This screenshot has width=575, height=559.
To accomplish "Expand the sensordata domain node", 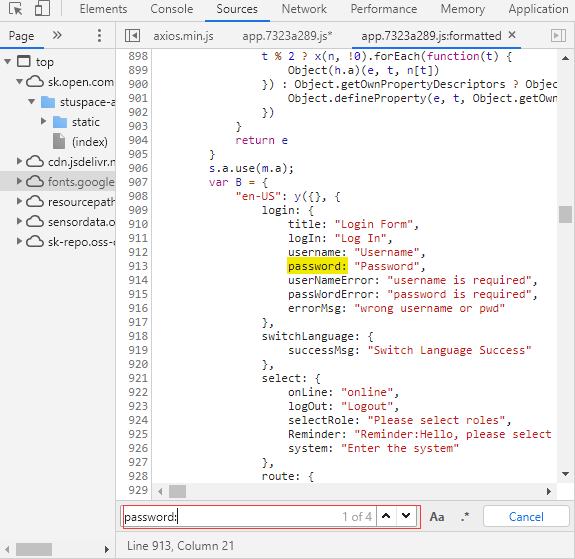I will [x=19, y=221].
